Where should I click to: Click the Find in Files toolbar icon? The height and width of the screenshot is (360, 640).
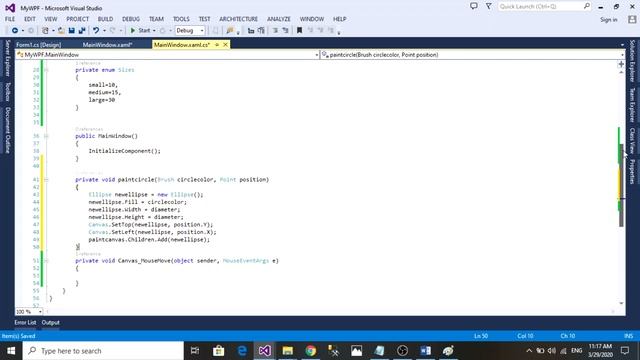tap(230, 30)
